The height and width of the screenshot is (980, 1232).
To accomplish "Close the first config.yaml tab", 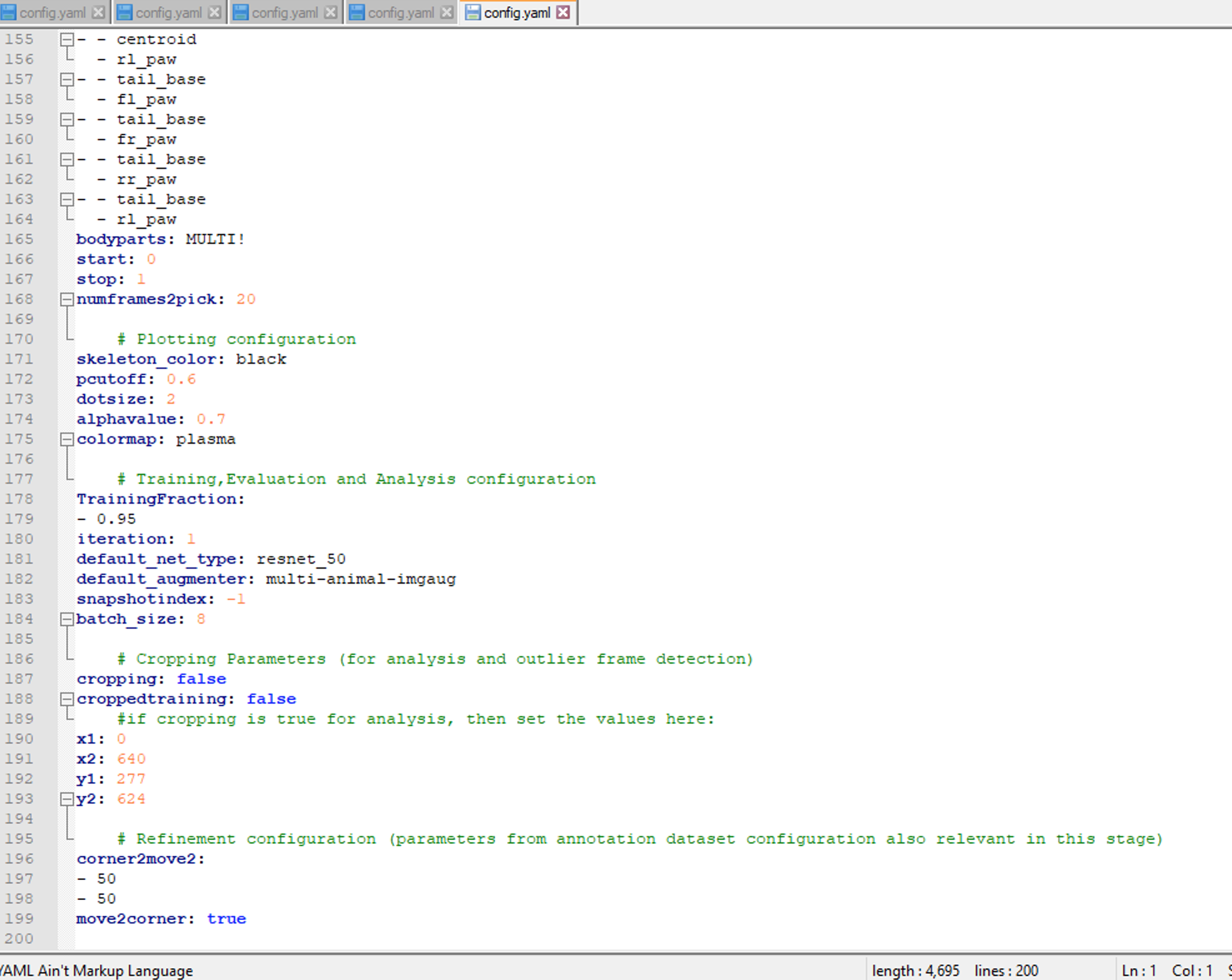I will pos(97,11).
